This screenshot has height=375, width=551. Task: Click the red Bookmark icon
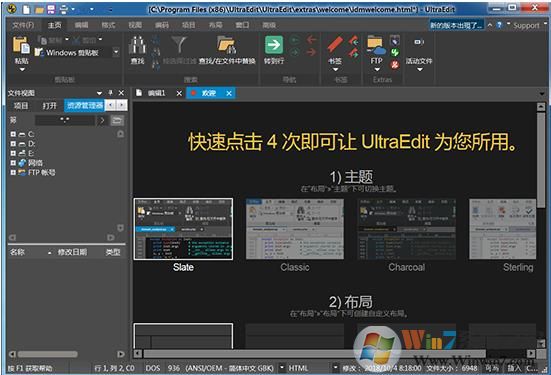[x=335, y=45]
